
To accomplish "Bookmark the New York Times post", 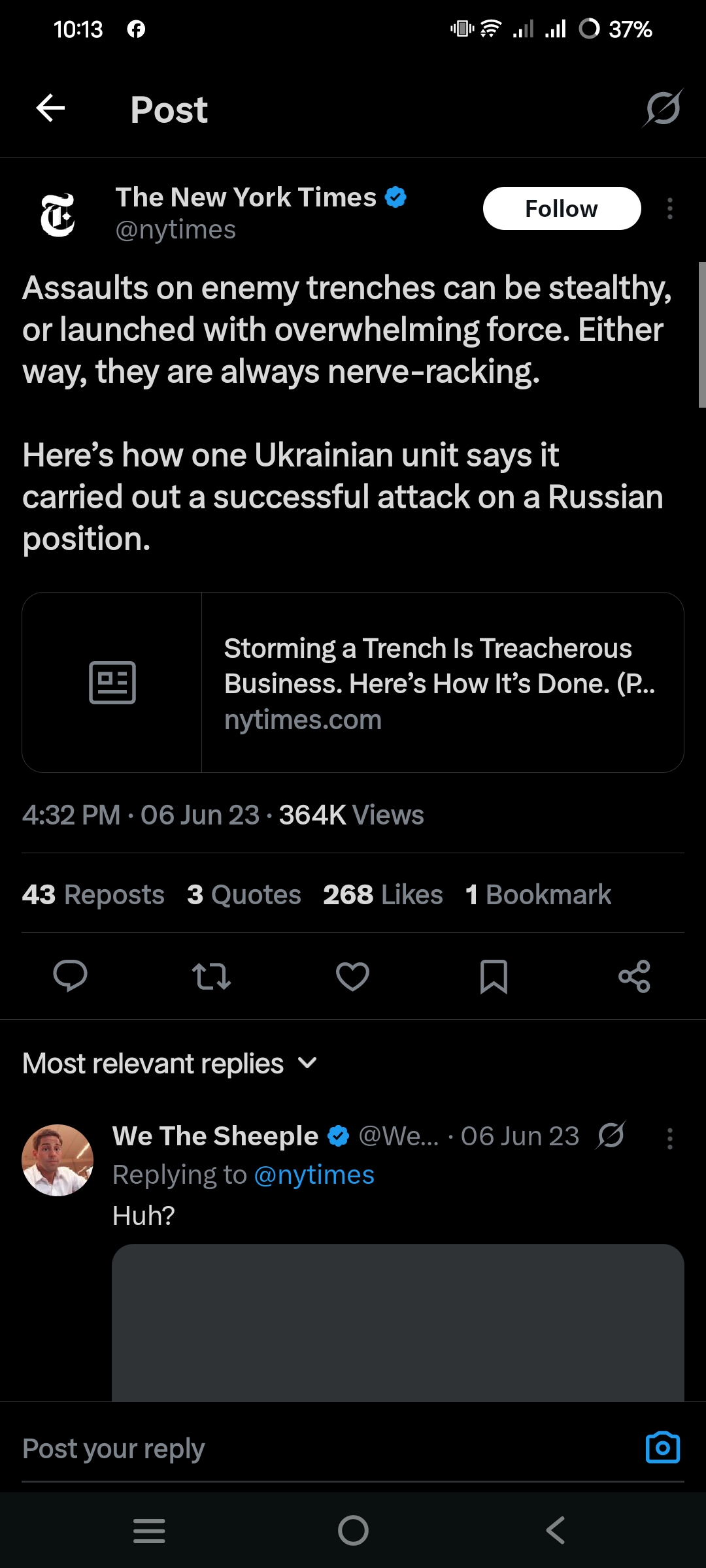I will point(494,977).
